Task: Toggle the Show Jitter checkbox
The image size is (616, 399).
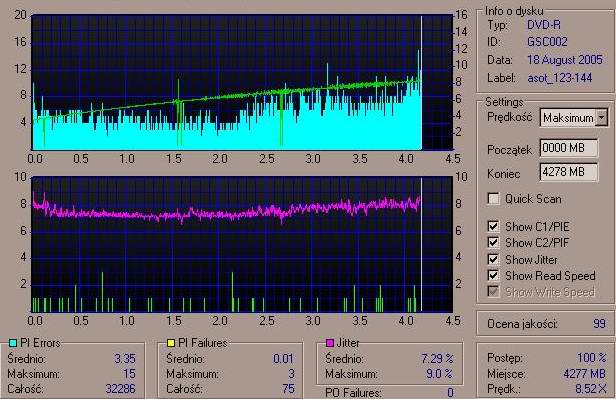Action: [493, 259]
